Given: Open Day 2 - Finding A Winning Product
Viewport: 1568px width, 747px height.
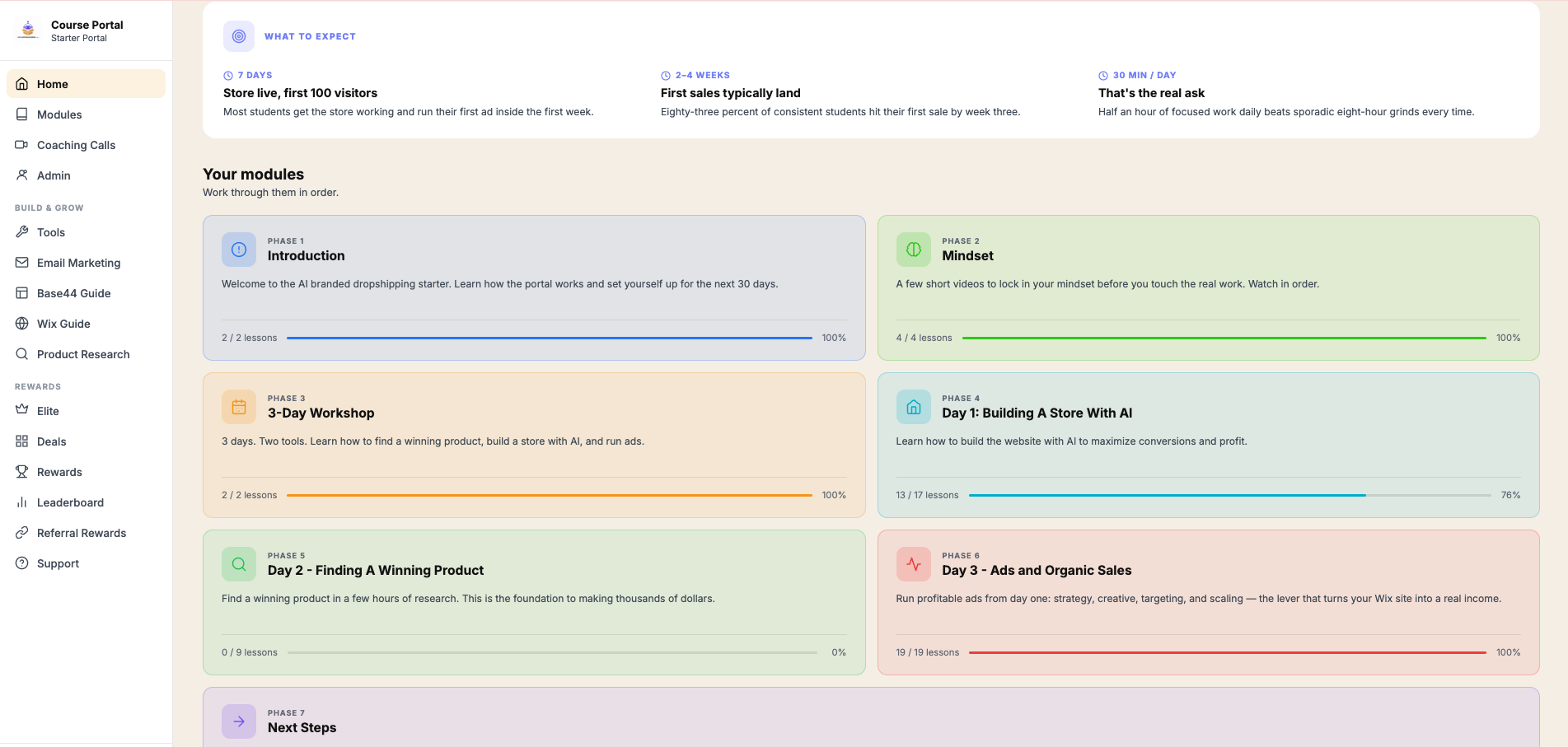Looking at the screenshot, I should click(376, 571).
